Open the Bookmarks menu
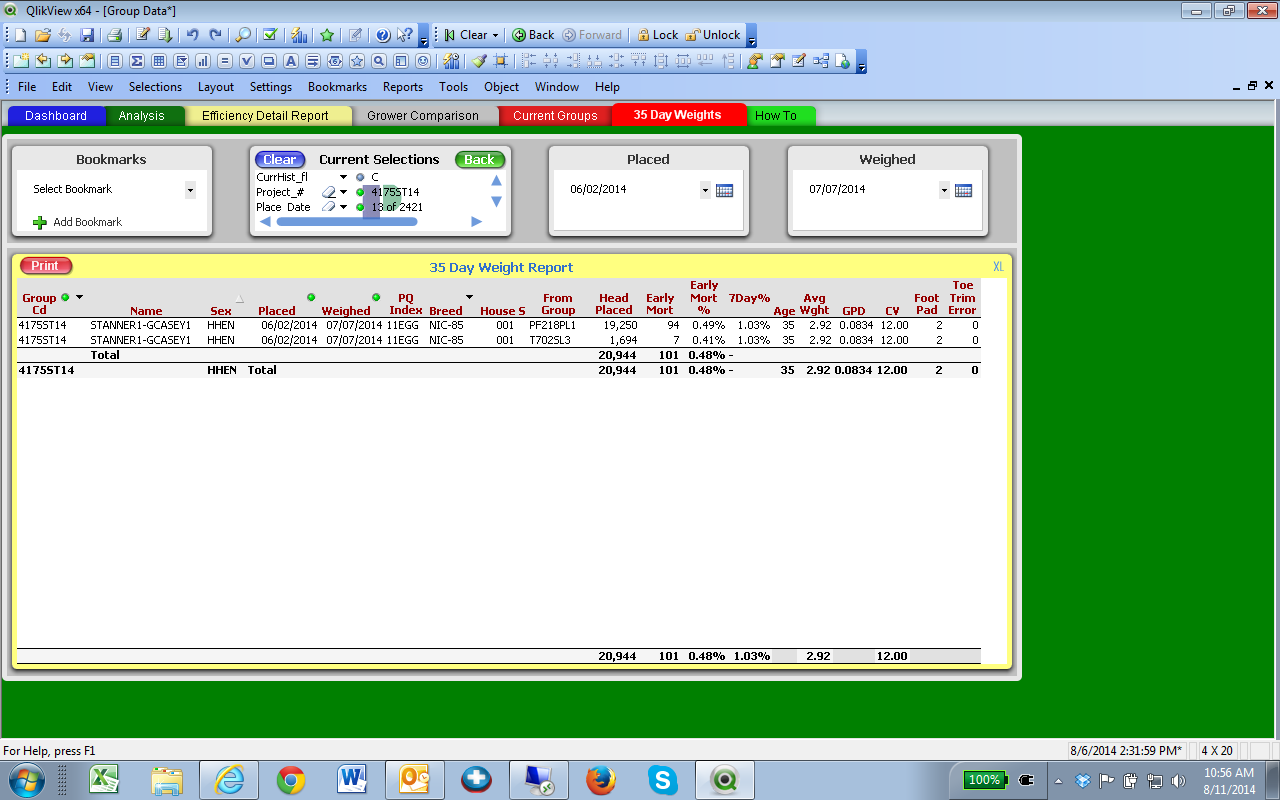The height and width of the screenshot is (800, 1280). 337,87
